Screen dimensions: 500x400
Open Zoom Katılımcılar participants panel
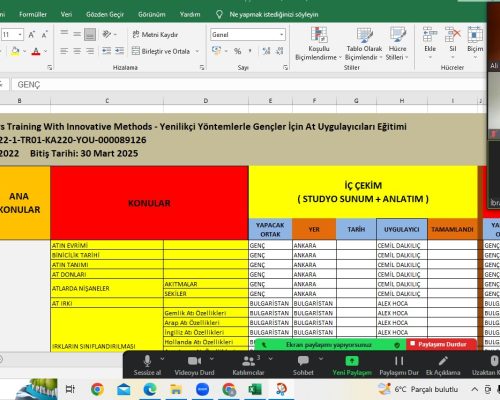pos(248,365)
